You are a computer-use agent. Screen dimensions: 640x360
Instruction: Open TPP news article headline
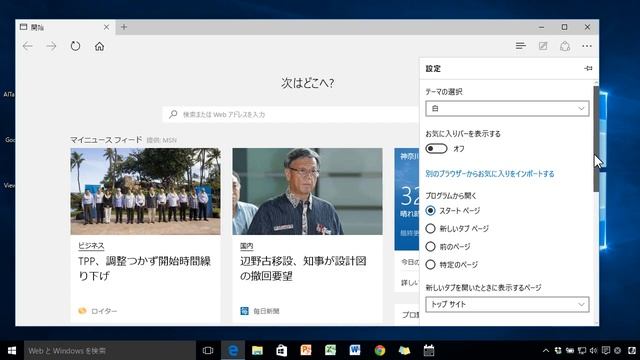tap(144, 269)
